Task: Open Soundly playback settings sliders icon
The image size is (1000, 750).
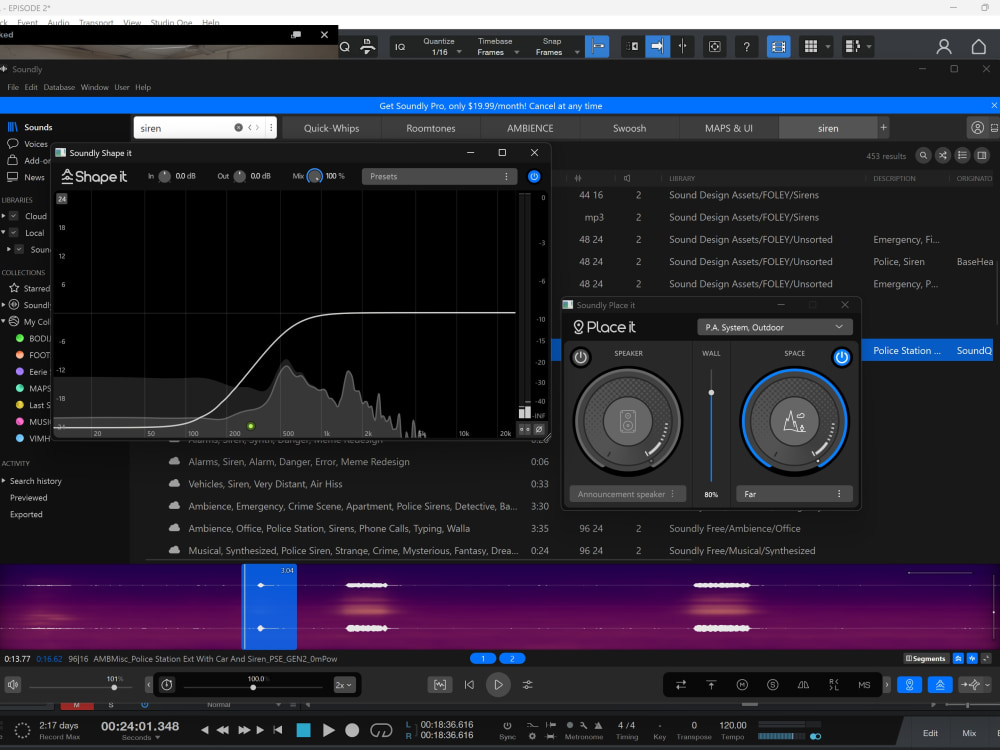Action: (x=527, y=685)
